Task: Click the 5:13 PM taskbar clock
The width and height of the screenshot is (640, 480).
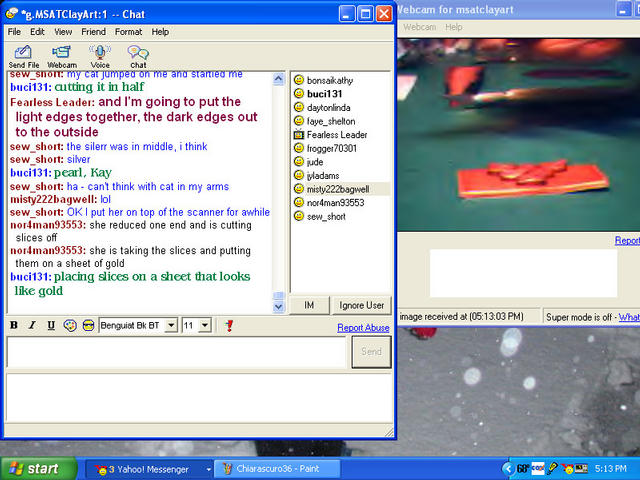Action: click(x=611, y=469)
